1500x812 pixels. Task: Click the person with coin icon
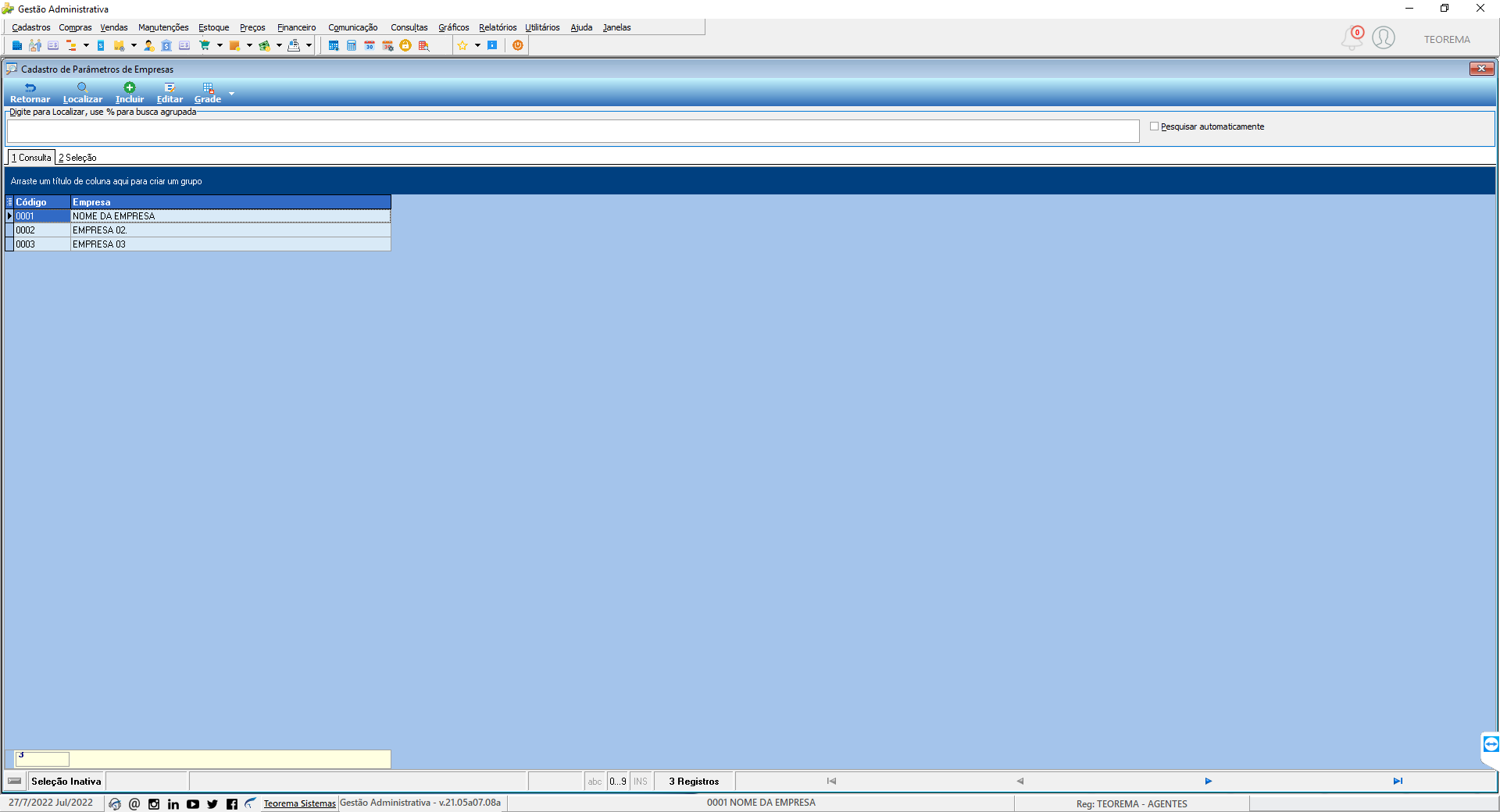point(148,45)
